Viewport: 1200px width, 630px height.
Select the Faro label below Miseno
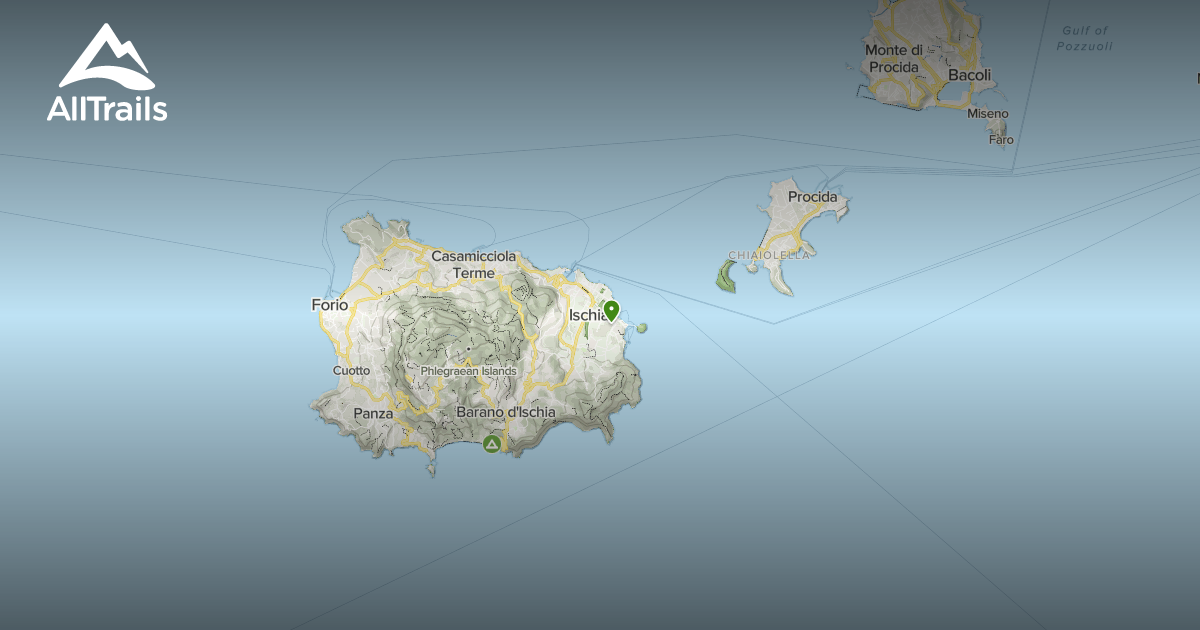(1001, 140)
